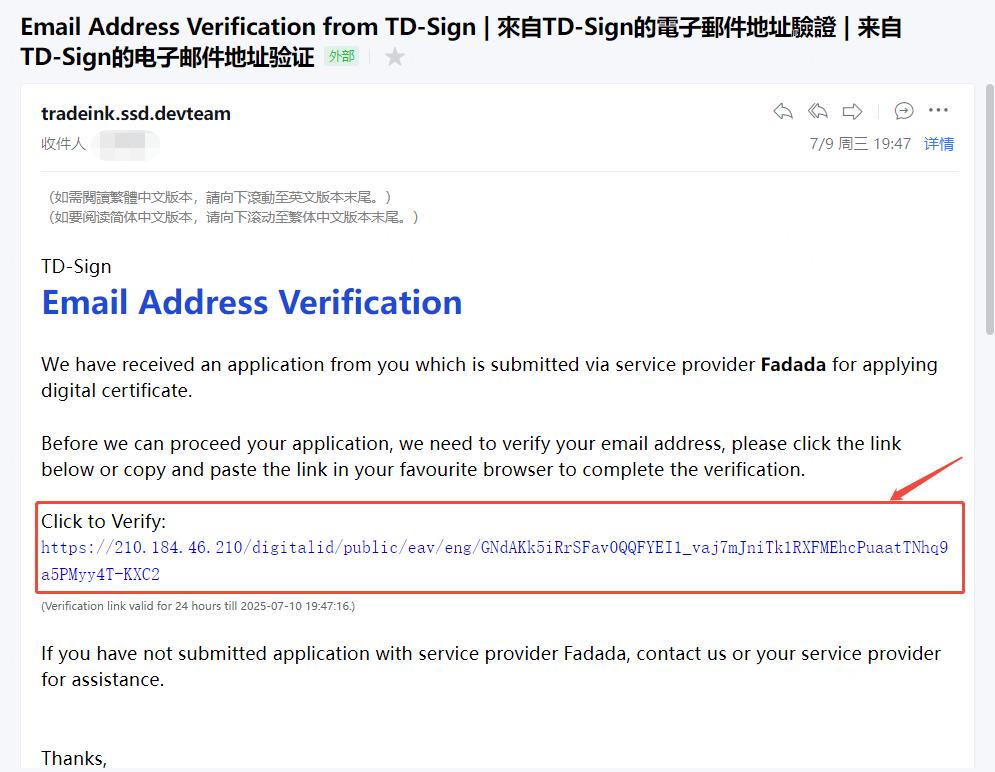
Task: Click the Traditional Chinese version notice line
Action: coord(219,197)
